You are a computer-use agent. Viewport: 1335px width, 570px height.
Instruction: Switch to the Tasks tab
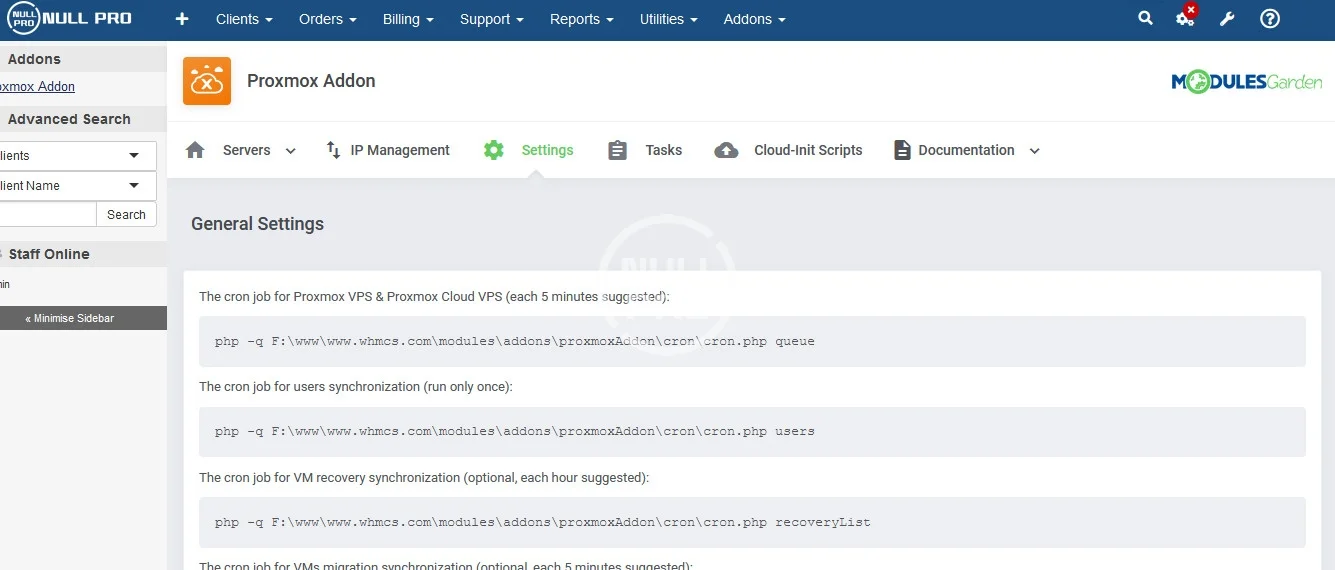click(663, 150)
